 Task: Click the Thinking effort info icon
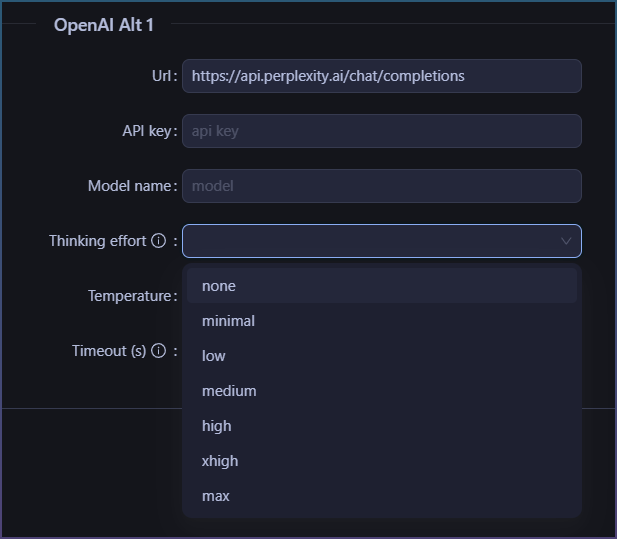coord(159,241)
